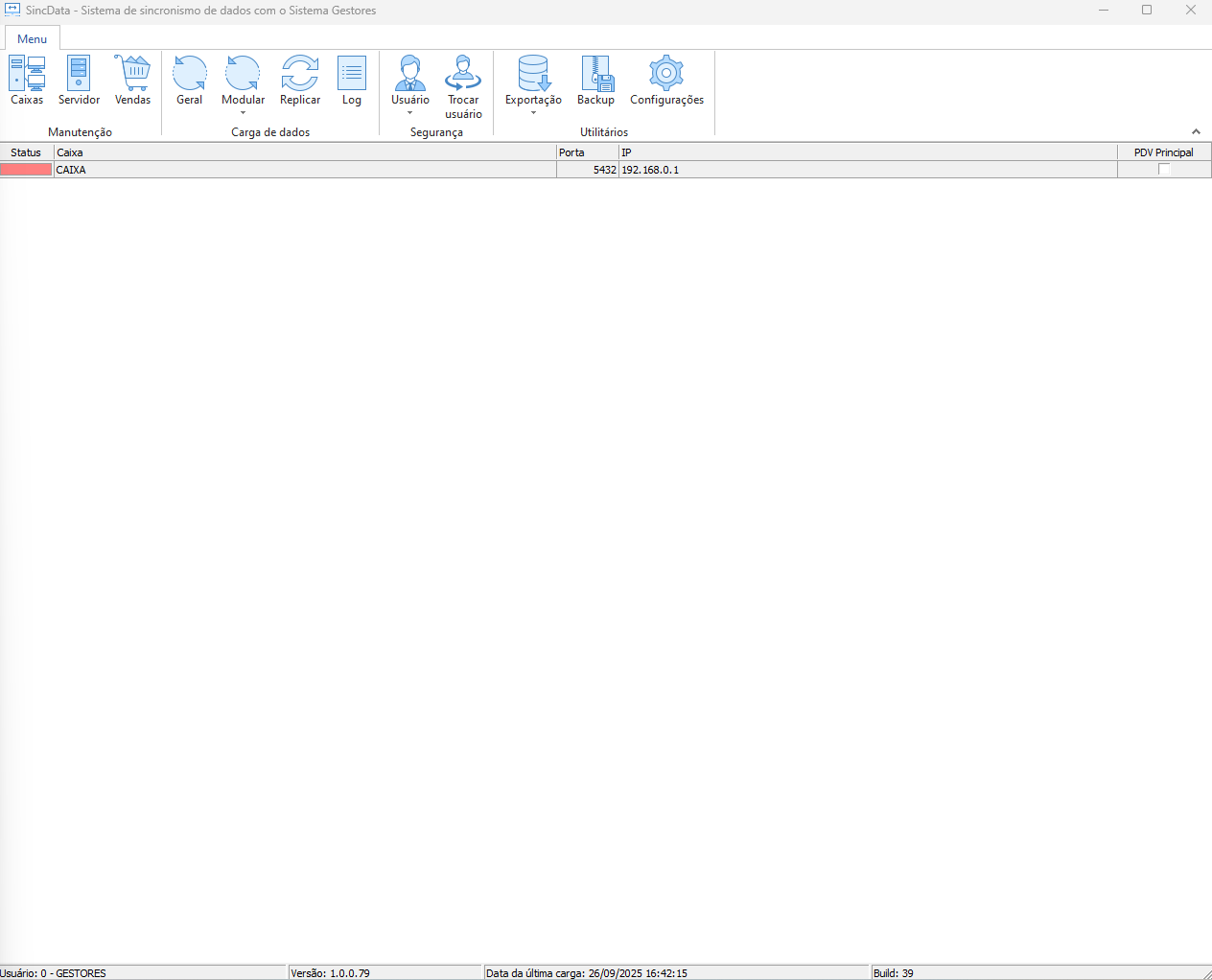Toggle PDV Principal checkbox for CAIXA
The width and height of the screenshot is (1212, 980).
[x=1164, y=170]
